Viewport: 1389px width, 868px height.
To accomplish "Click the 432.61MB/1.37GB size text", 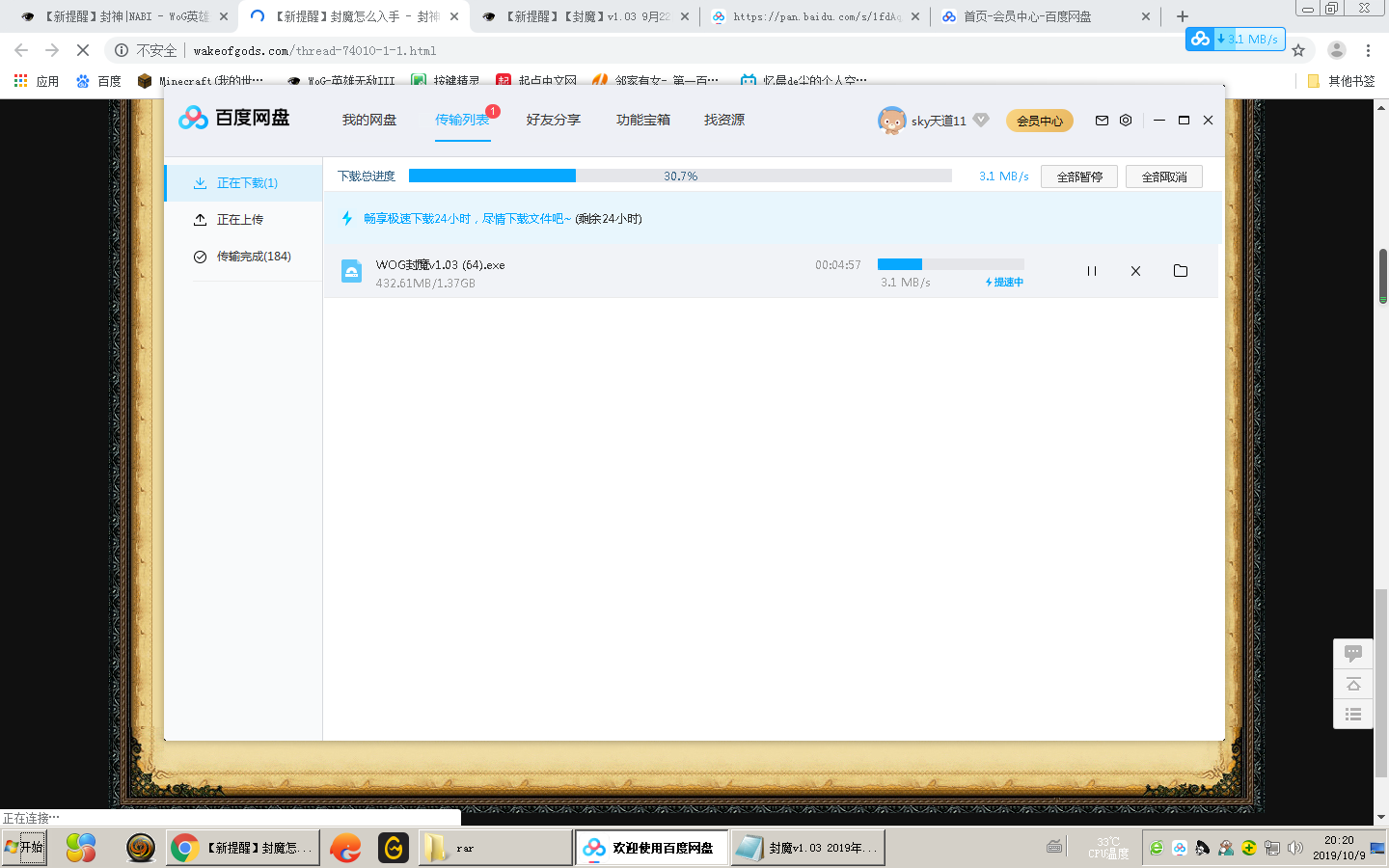I will 425,284.
